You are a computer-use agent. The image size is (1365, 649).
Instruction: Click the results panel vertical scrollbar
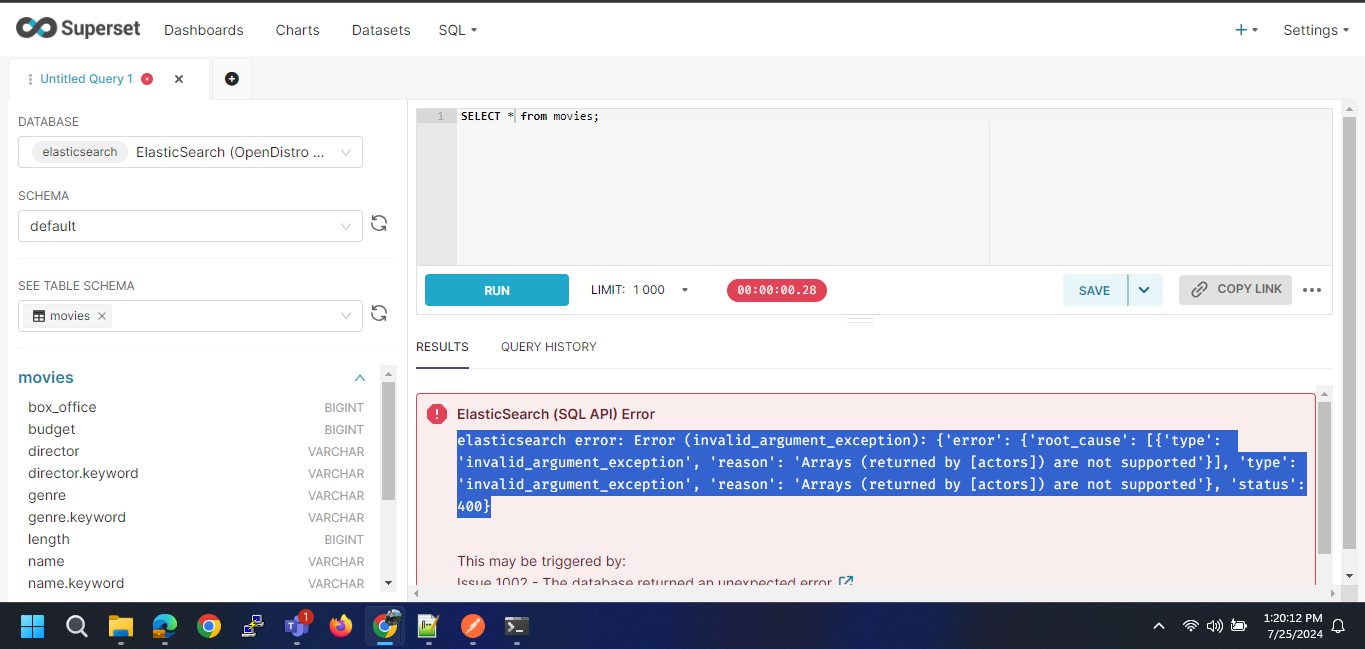coord(1324,478)
